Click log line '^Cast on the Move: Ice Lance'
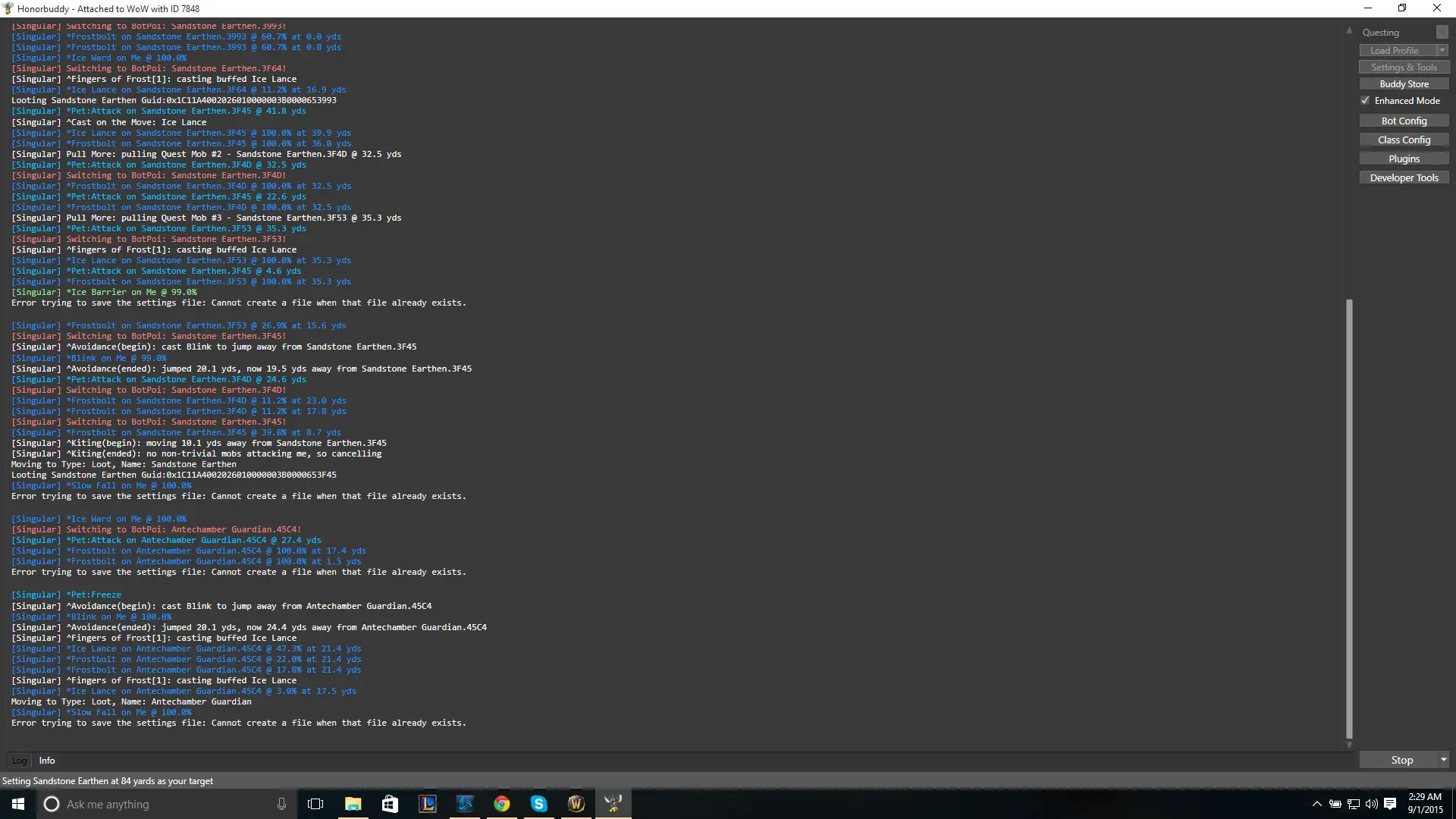Image resolution: width=1456 pixels, height=819 pixels. [x=108, y=122]
